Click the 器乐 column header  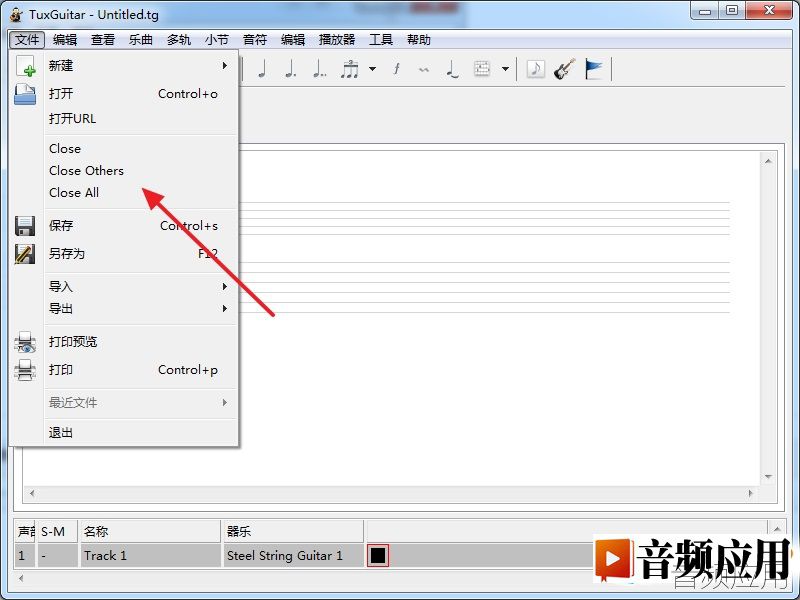click(x=293, y=532)
